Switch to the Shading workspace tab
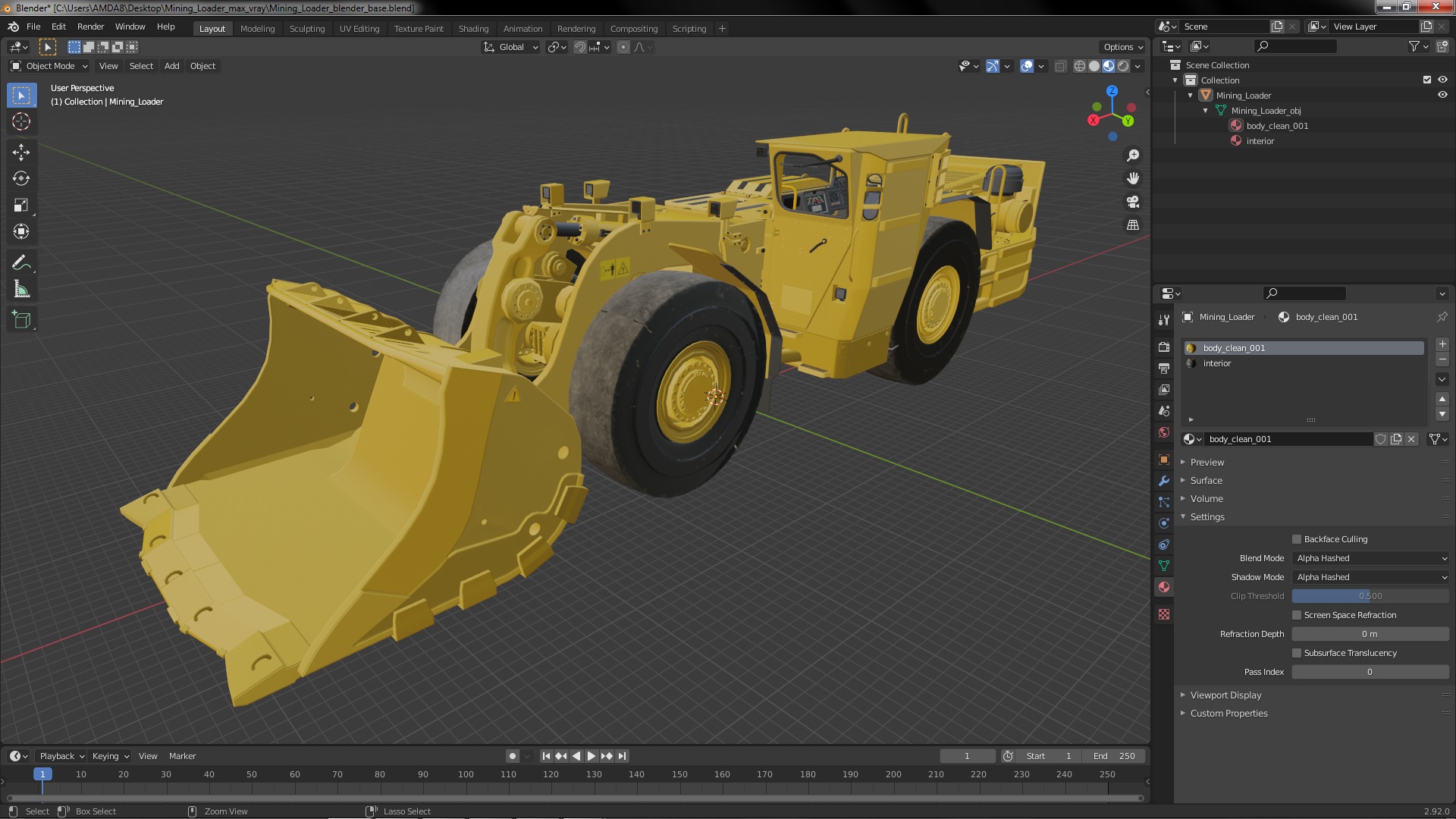The width and height of the screenshot is (1456, 819). click(473, 29)
